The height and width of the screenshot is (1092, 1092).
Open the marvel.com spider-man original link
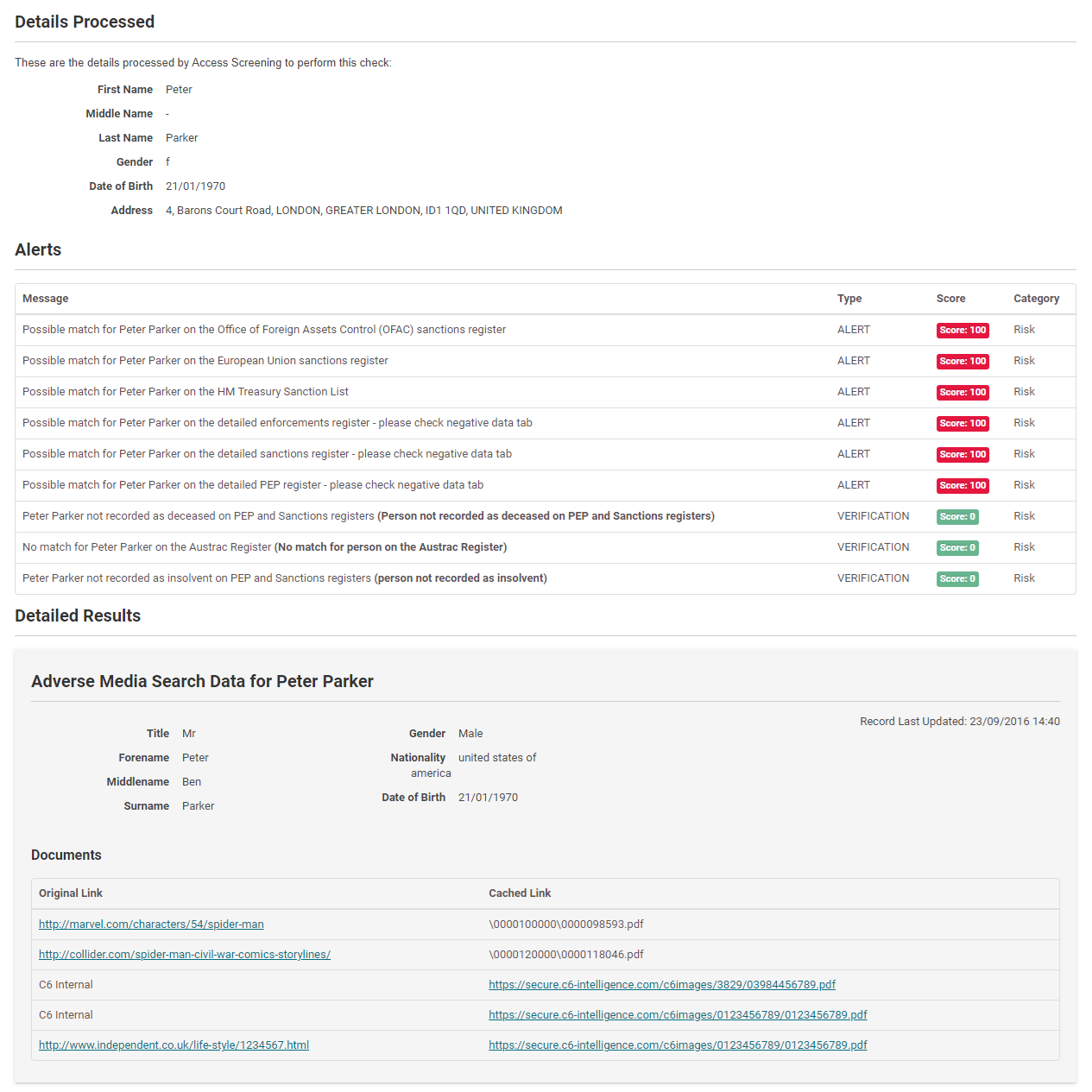pos(151,925)
